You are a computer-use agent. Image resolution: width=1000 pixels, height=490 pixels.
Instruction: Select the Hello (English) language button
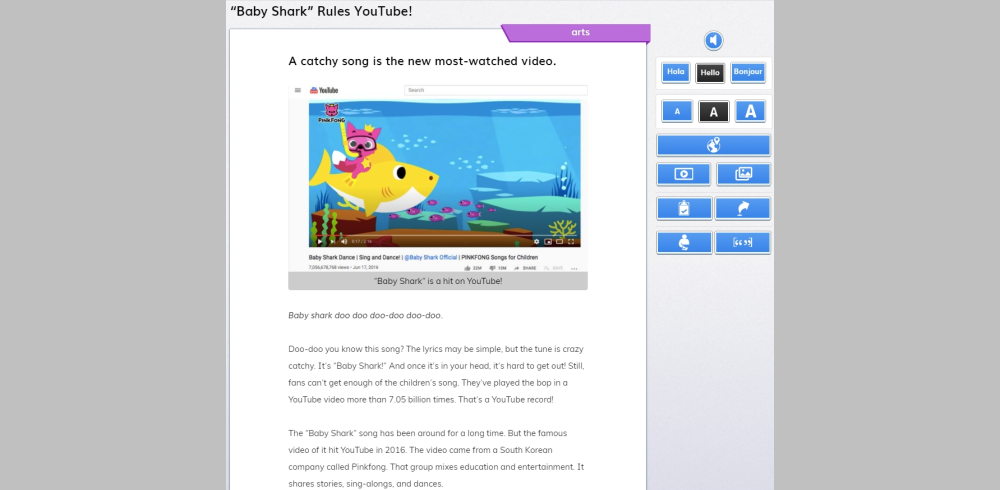click(x=710, y=73)
